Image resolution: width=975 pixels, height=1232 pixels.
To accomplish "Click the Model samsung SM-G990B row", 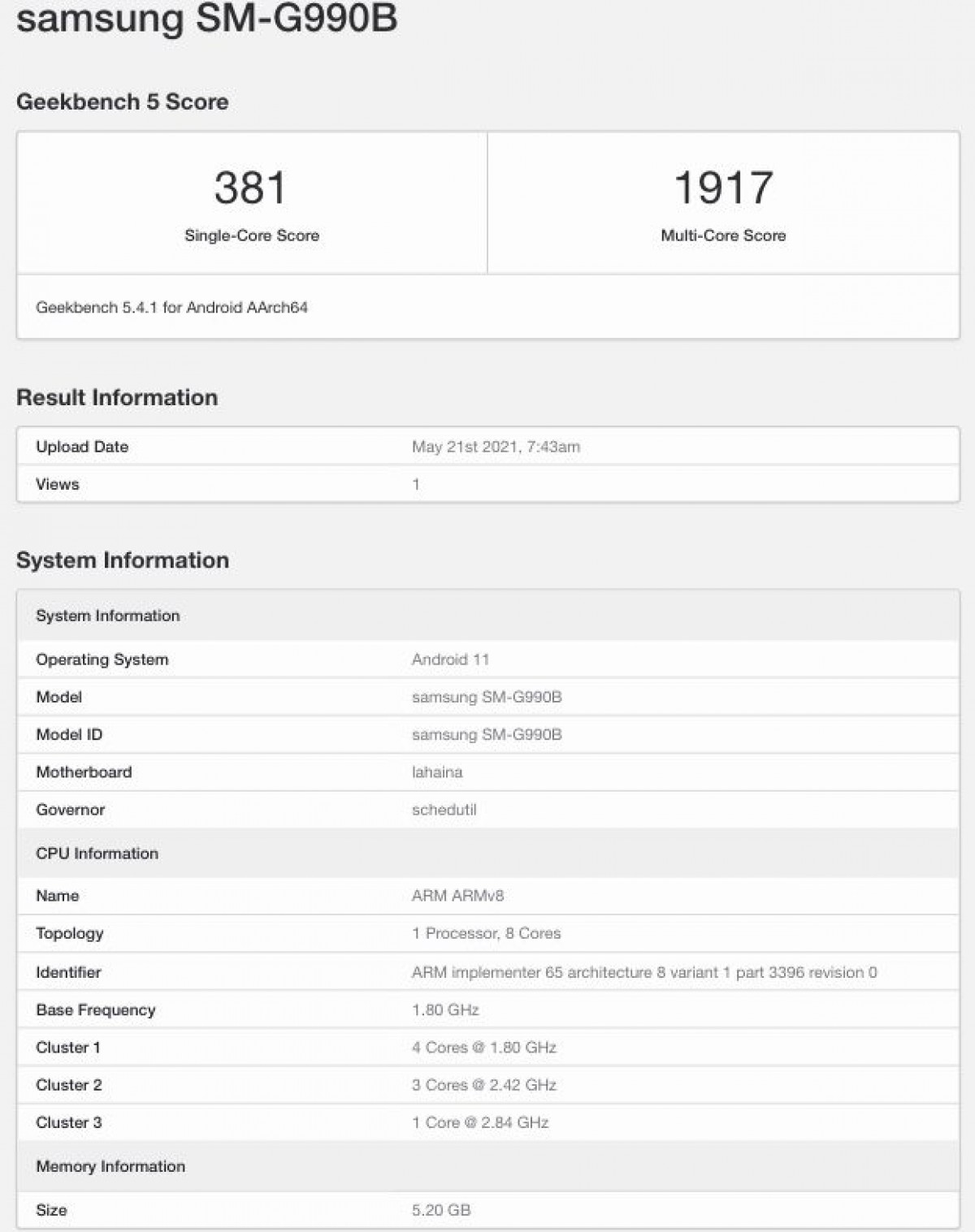I will pyautogui.click(x=487, y=697).
